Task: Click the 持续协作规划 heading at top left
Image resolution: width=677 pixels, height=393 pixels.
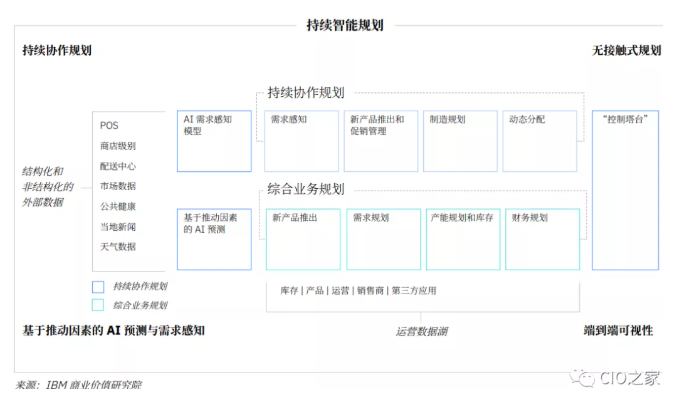Action: click(57, 51)
